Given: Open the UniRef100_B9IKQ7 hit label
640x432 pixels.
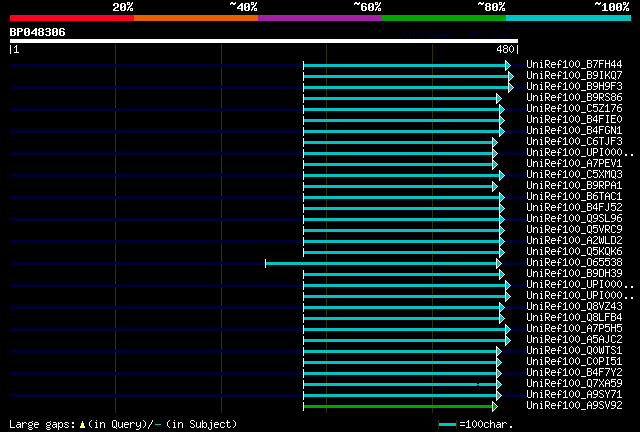Looking at the screenshot, I should pos(574,75).
